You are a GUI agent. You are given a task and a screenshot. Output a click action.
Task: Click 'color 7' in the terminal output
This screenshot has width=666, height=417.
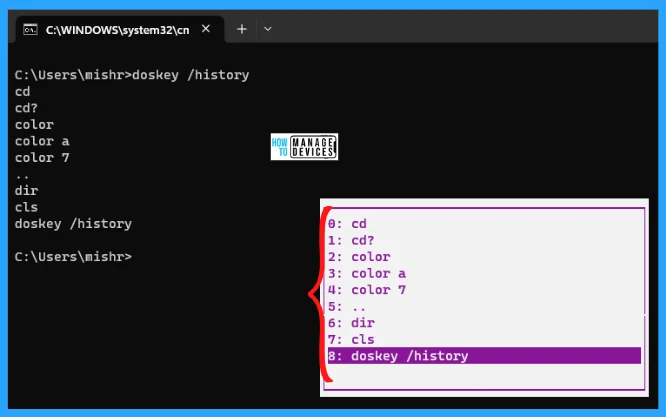(x=42, y=158)
